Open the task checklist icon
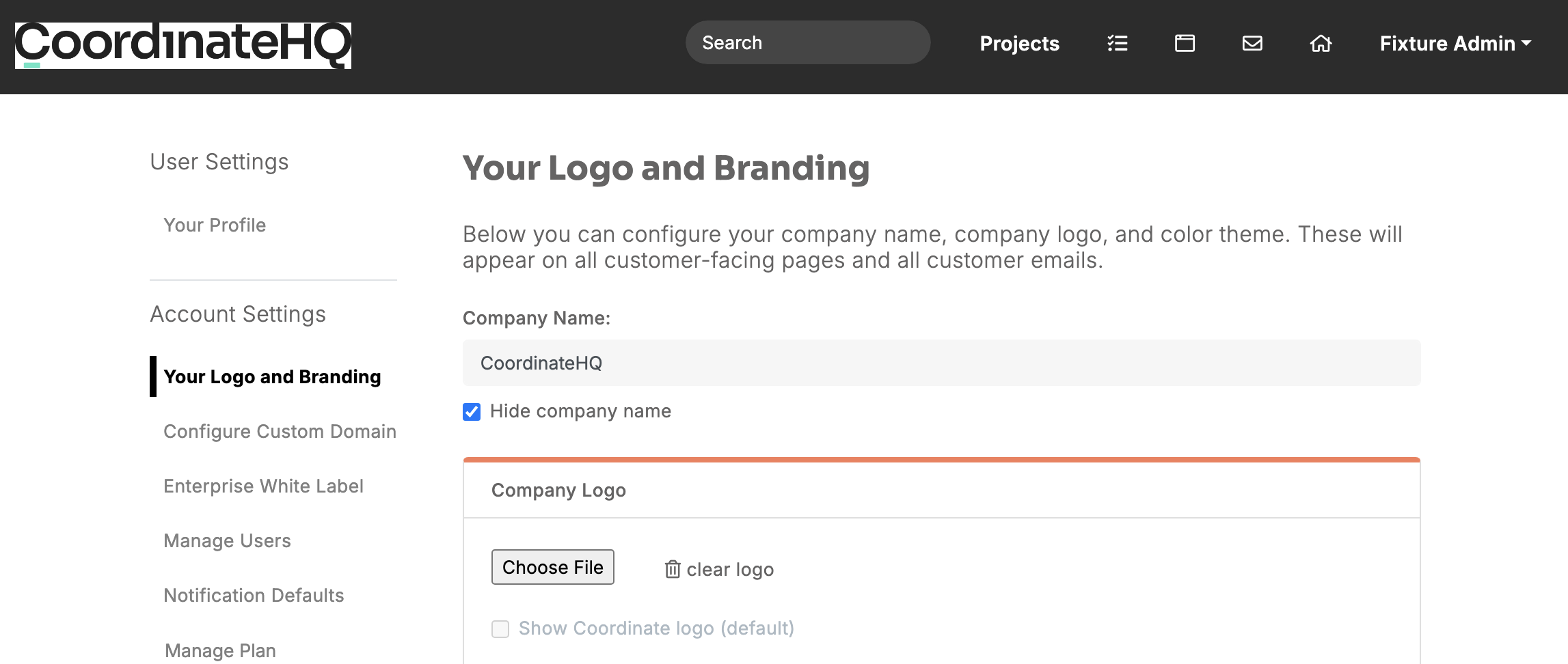The height and width of the screenshot is (664, 1568). pos(1118,43)
